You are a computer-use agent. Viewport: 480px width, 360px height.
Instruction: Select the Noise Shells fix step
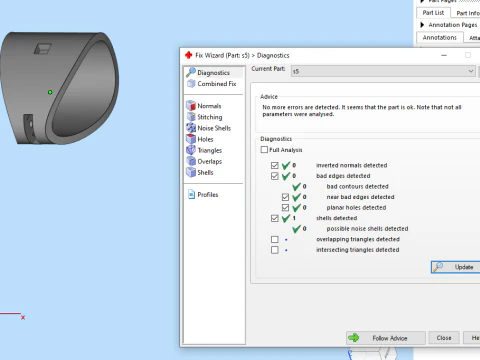pyautogui.click(x=214, y=128)
